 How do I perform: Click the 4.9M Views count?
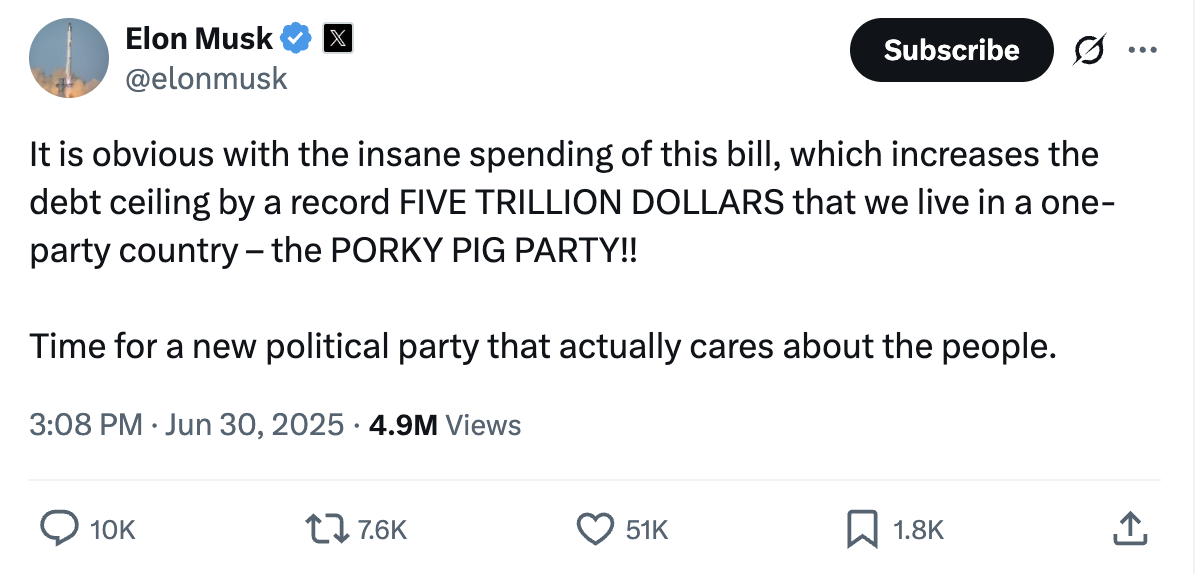445,425
